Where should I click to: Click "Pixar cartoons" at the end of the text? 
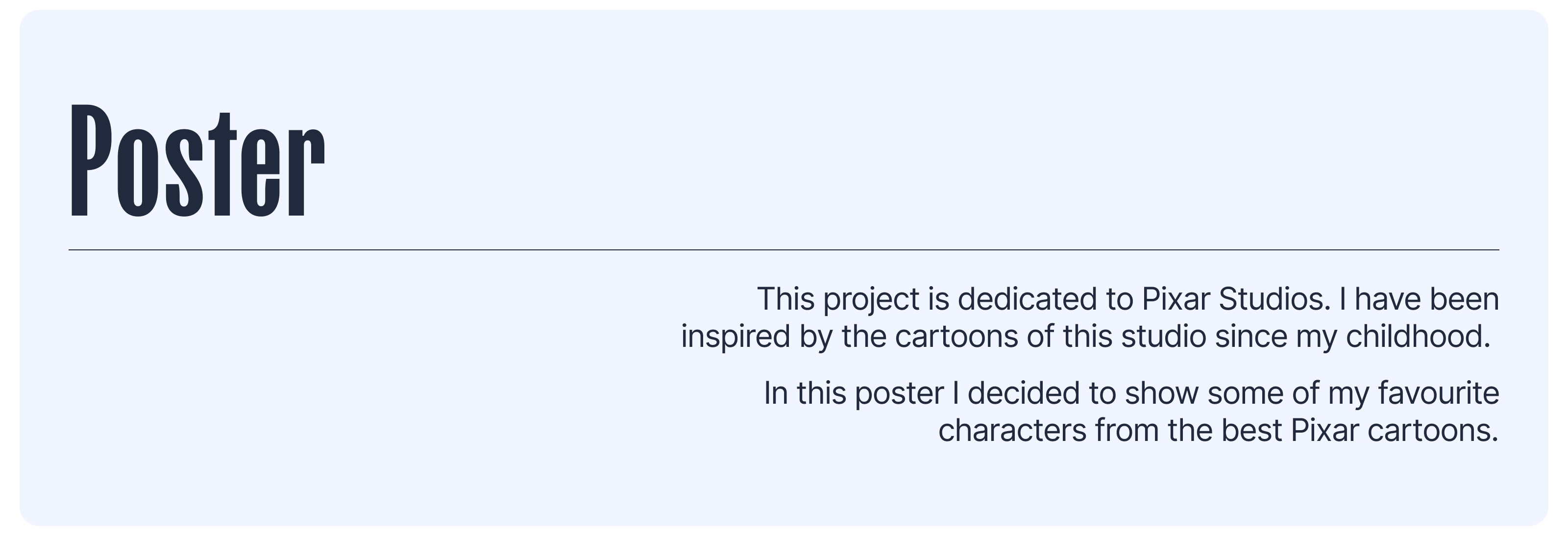pos(1394,431)
